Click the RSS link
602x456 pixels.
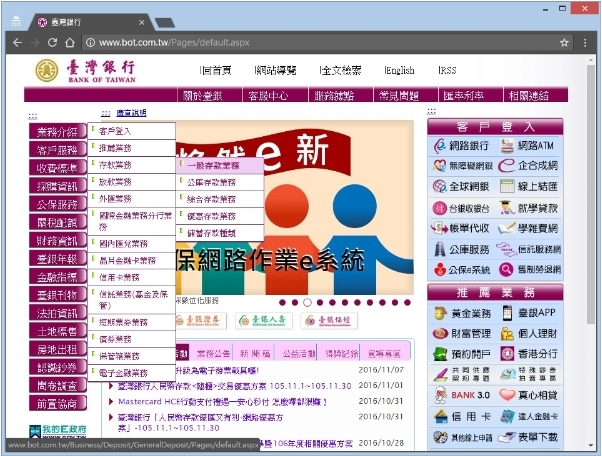[x=447, y=70]
